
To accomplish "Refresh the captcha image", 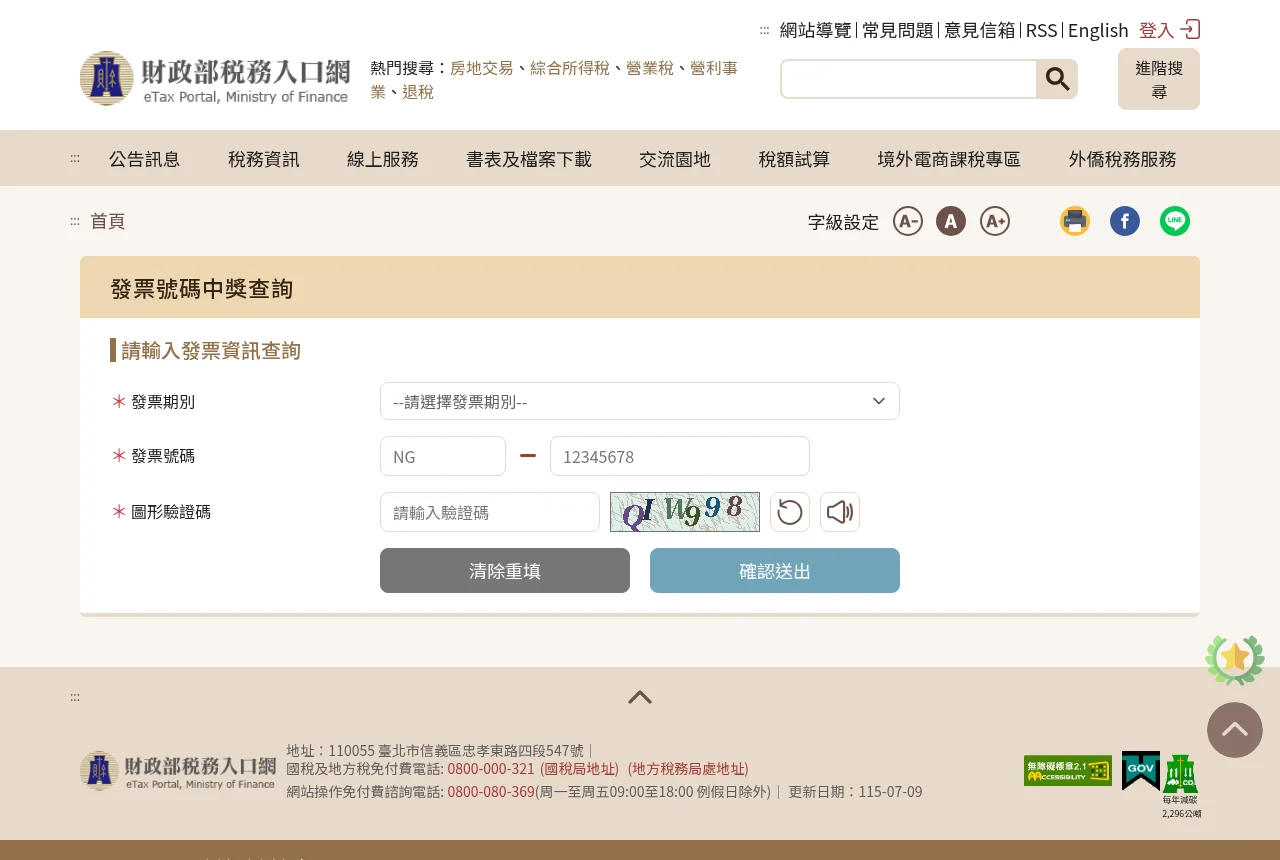I will [x=790, y=512].
